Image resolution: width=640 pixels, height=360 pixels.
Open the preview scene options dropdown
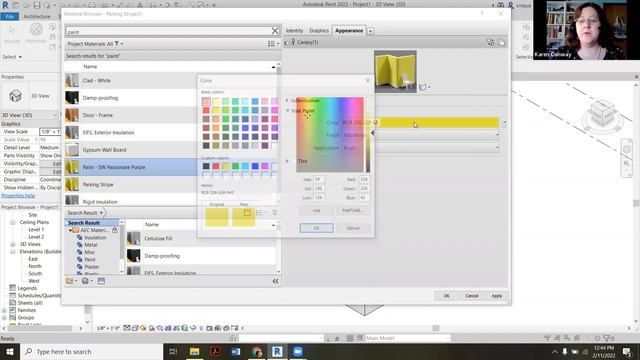(424, 87)
